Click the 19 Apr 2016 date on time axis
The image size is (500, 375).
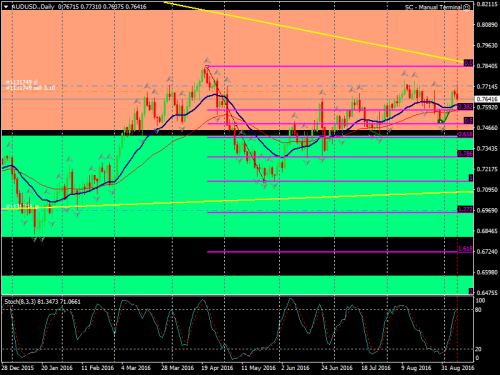[217, 368]
